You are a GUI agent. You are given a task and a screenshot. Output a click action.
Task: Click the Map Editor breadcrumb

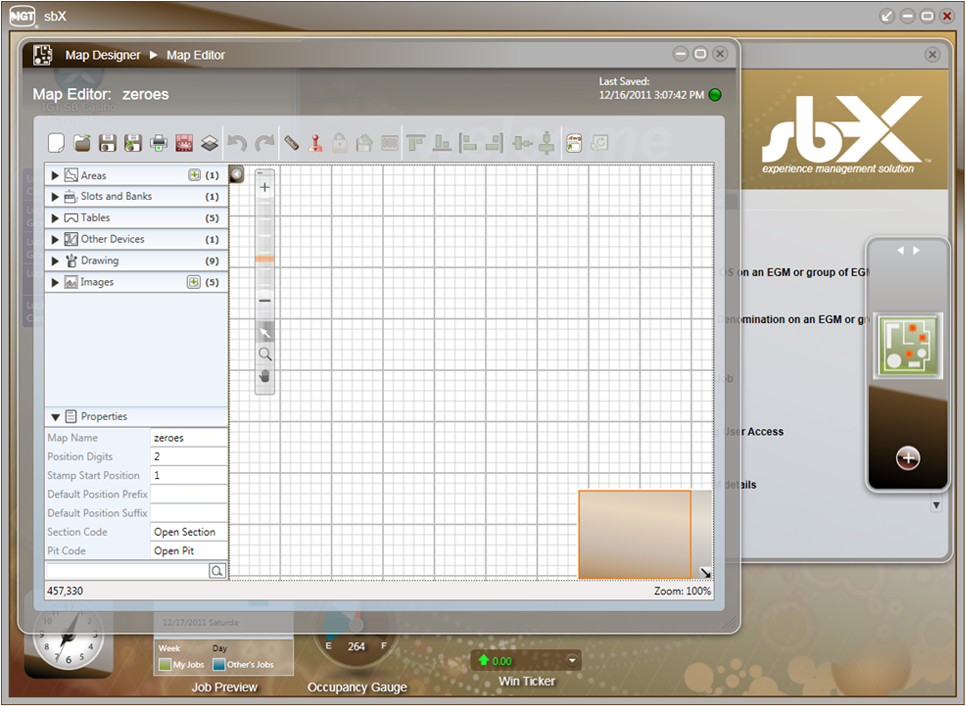coord(195,55)
